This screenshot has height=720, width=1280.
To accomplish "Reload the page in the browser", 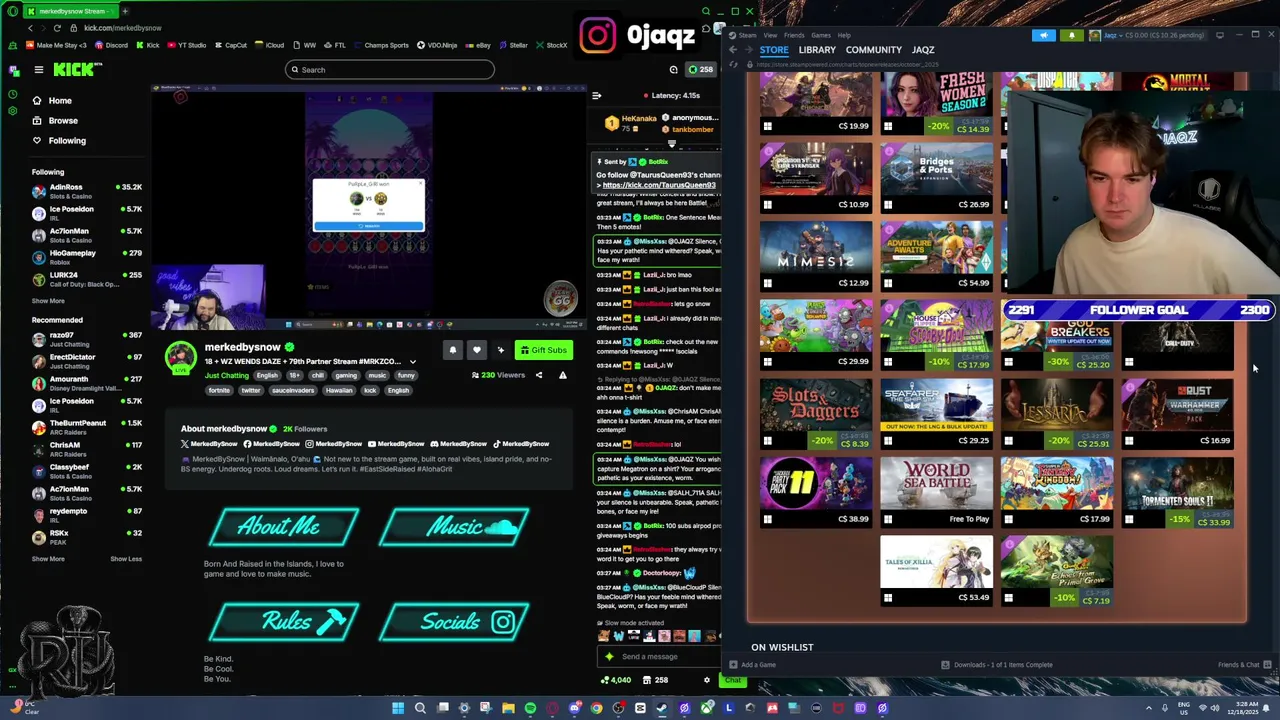I will coord(57,28).
